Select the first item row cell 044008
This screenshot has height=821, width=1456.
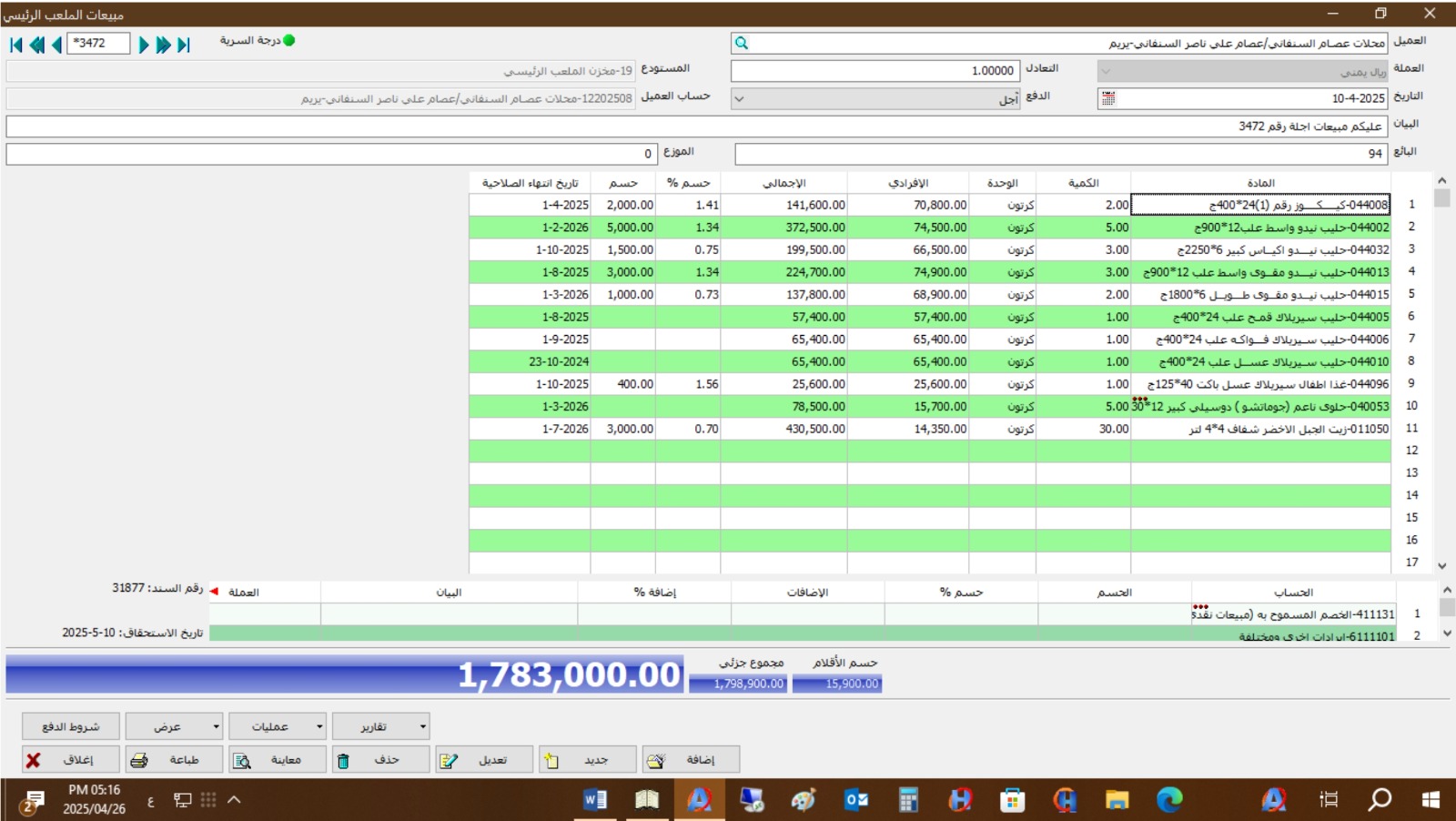[x=1259, y=205]
